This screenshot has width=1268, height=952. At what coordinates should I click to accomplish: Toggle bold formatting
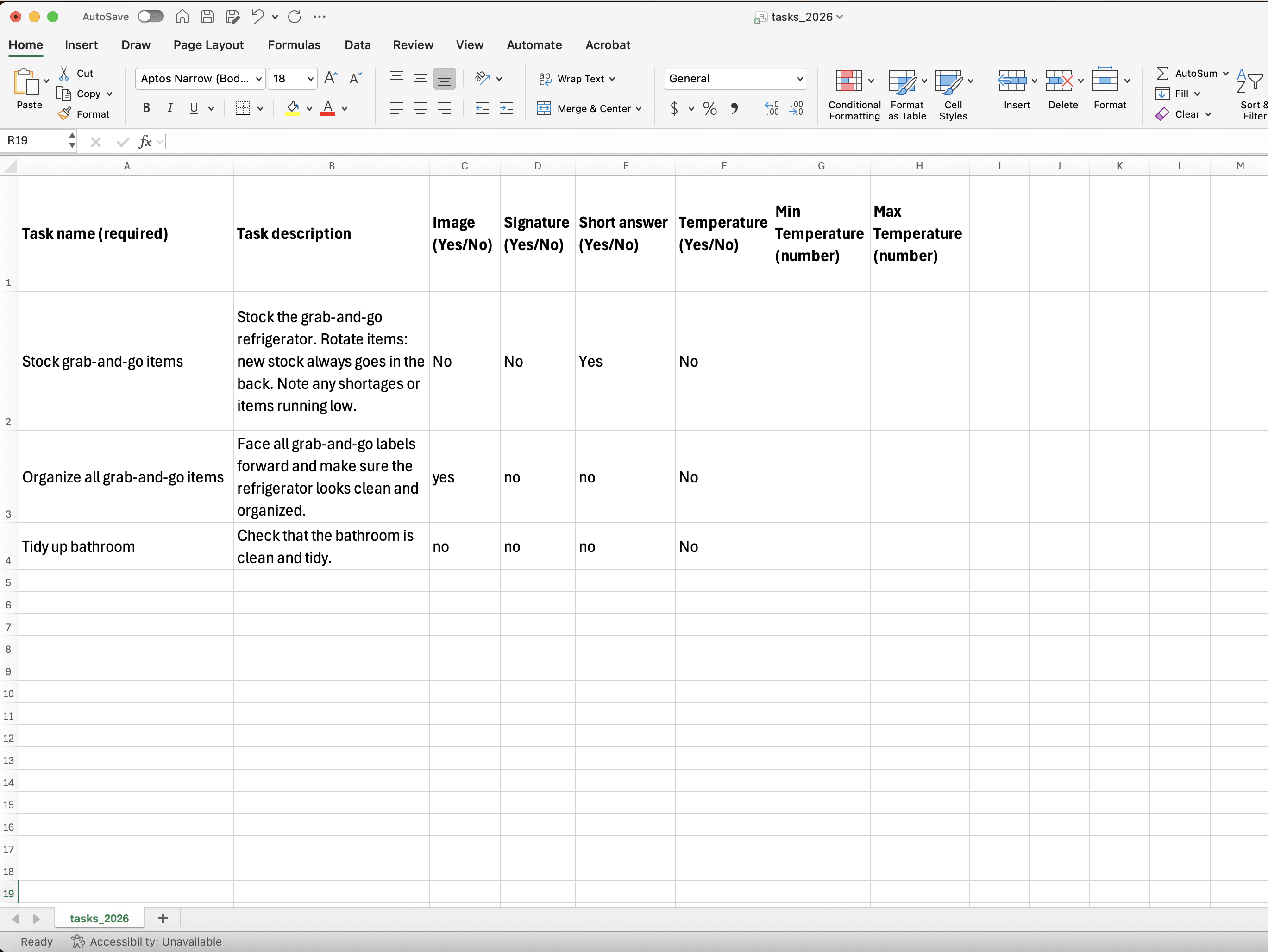coord(146,108)
